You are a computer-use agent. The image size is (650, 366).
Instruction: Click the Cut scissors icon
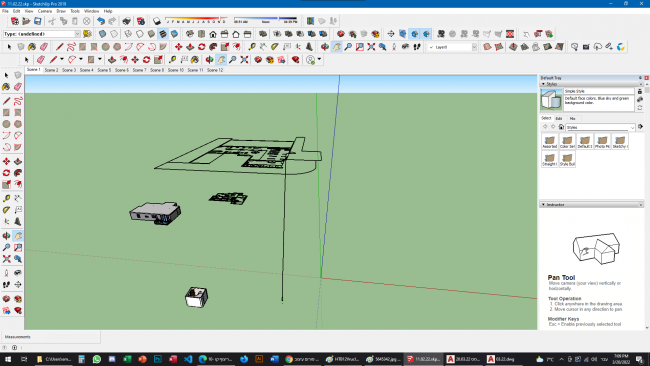tap(52, 21)
